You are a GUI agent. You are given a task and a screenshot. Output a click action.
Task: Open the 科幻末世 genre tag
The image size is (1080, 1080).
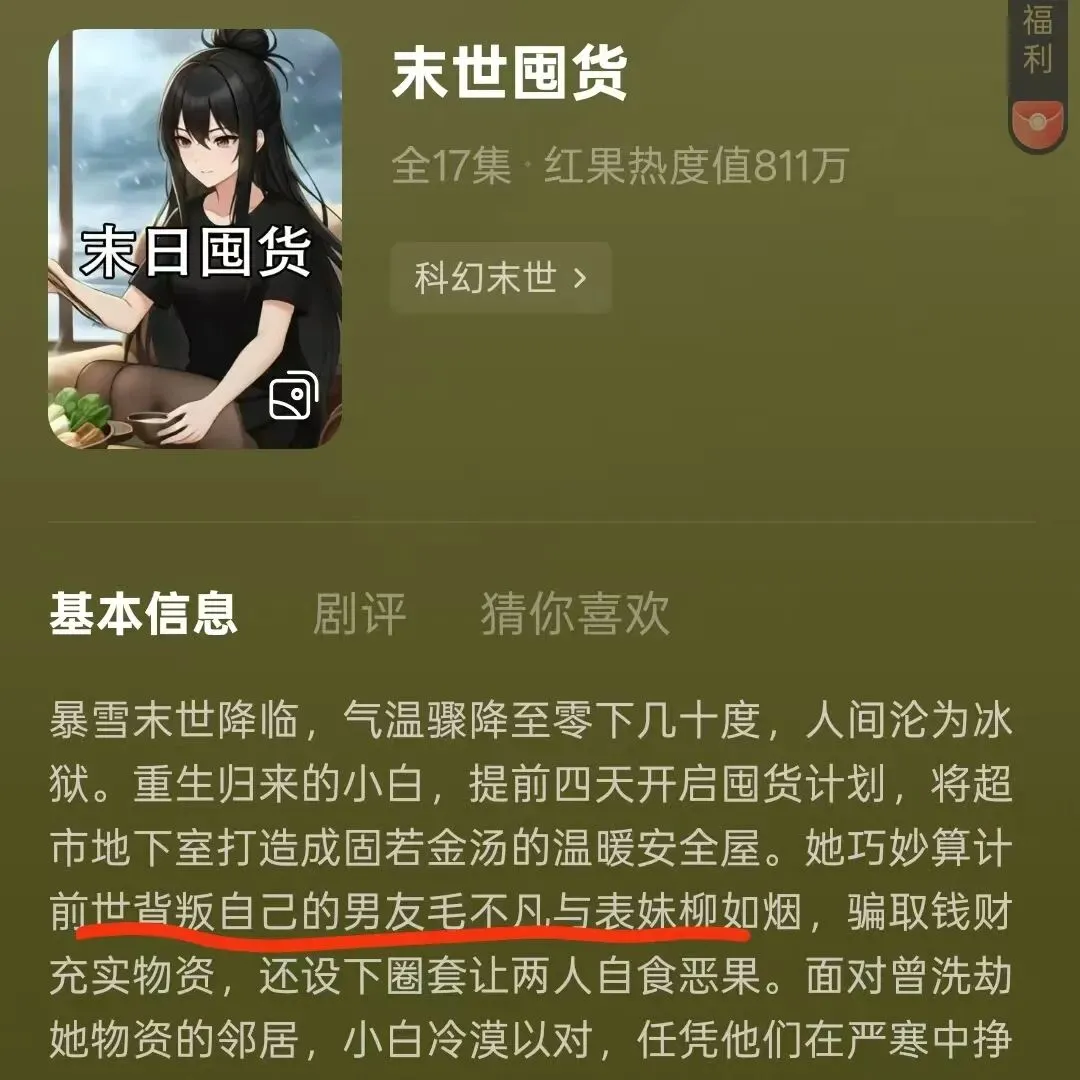pyautogui.click(x=501, y=278)
